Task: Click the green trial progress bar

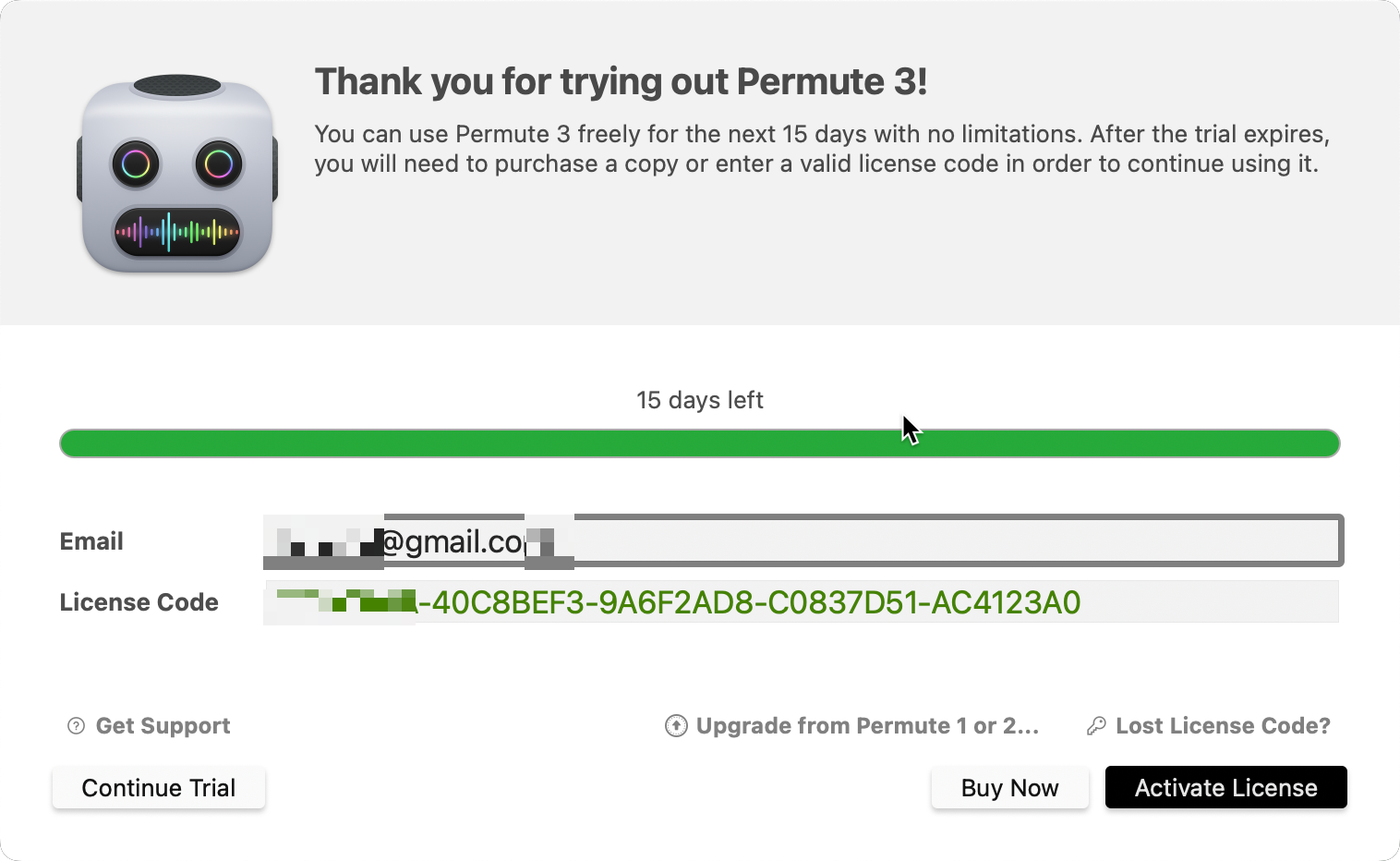Action: click(x=699, y=443)
